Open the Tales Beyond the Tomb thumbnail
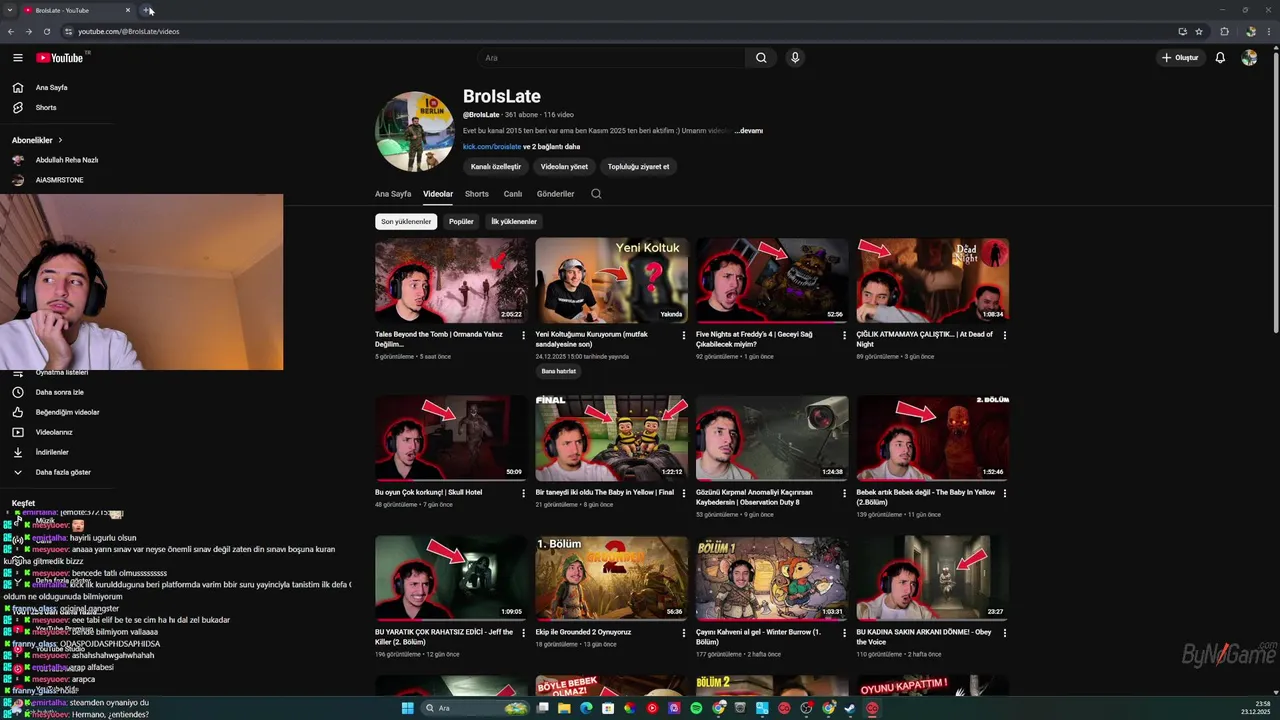This screenshot has height=720, width=1280. coord(451,280)
